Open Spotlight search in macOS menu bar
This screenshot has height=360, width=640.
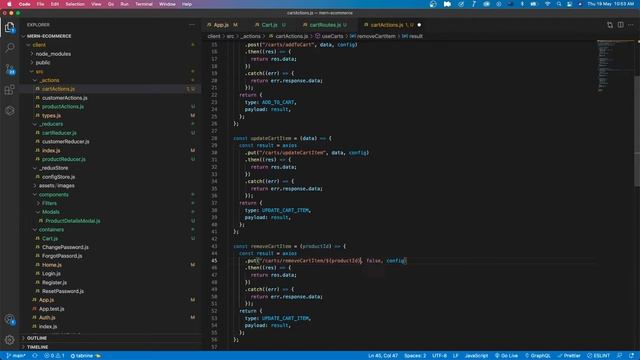coord(559,4)
